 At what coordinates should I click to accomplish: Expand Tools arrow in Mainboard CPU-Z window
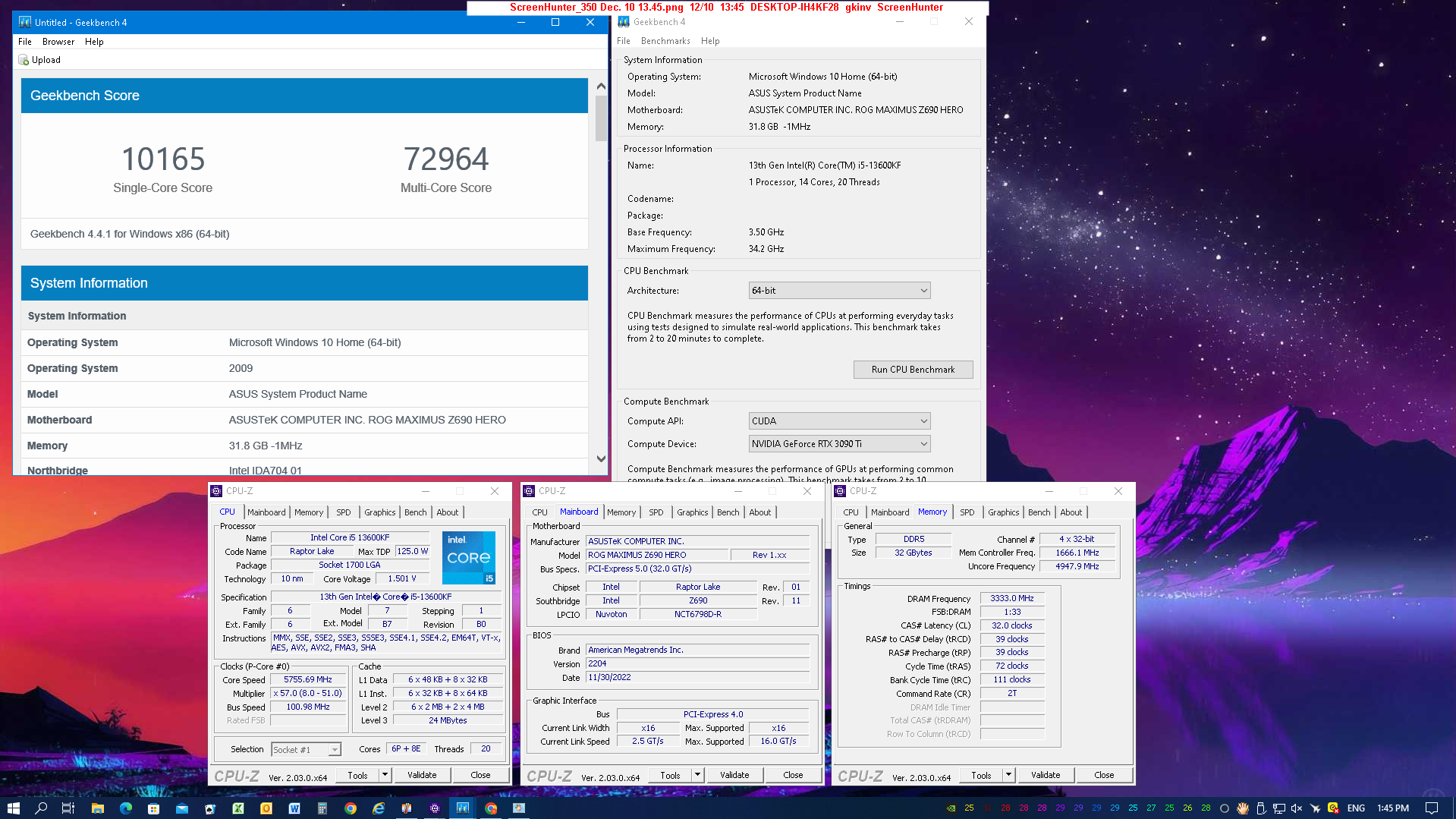697,775
